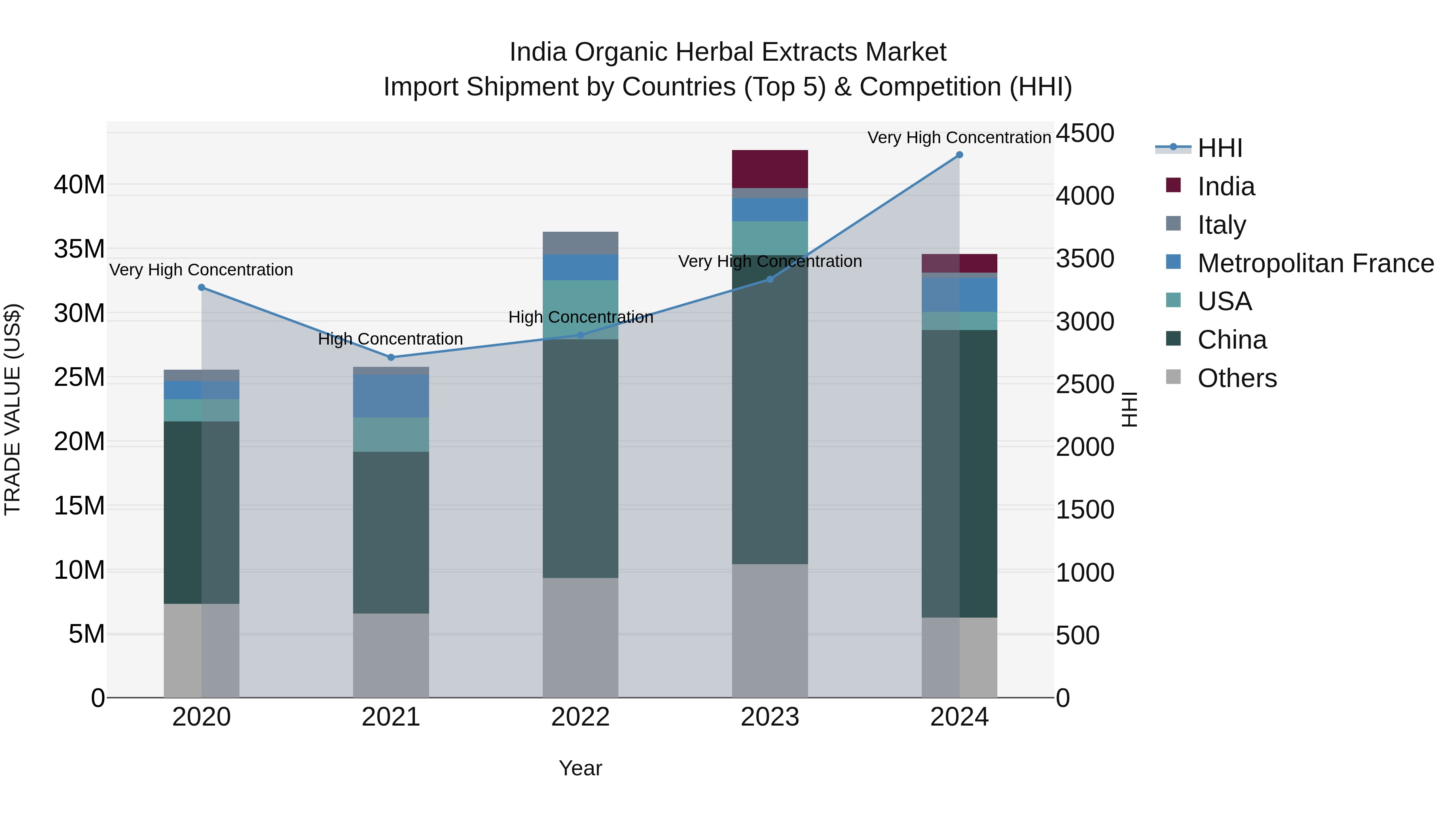
Task: Click the Italy slate legend swatch
Action: [1173, 223]
